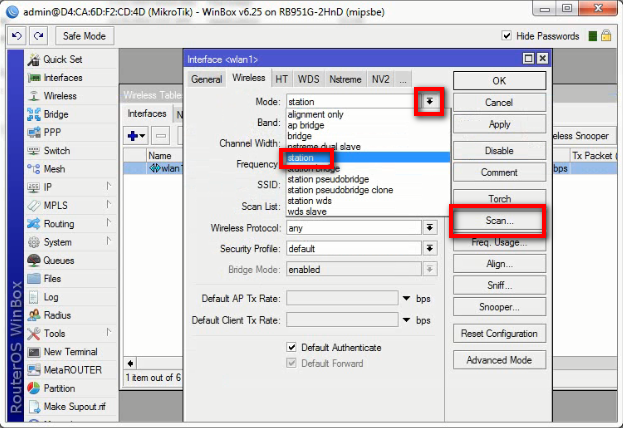Open the Tools icon in the sidebar

click(34, 333)
